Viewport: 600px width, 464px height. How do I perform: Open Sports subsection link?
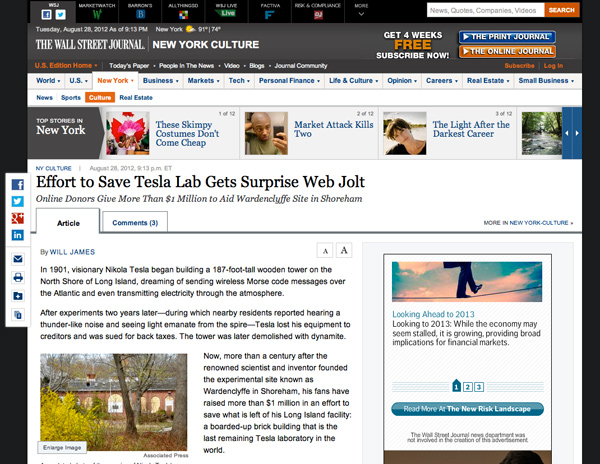point(71,98)
